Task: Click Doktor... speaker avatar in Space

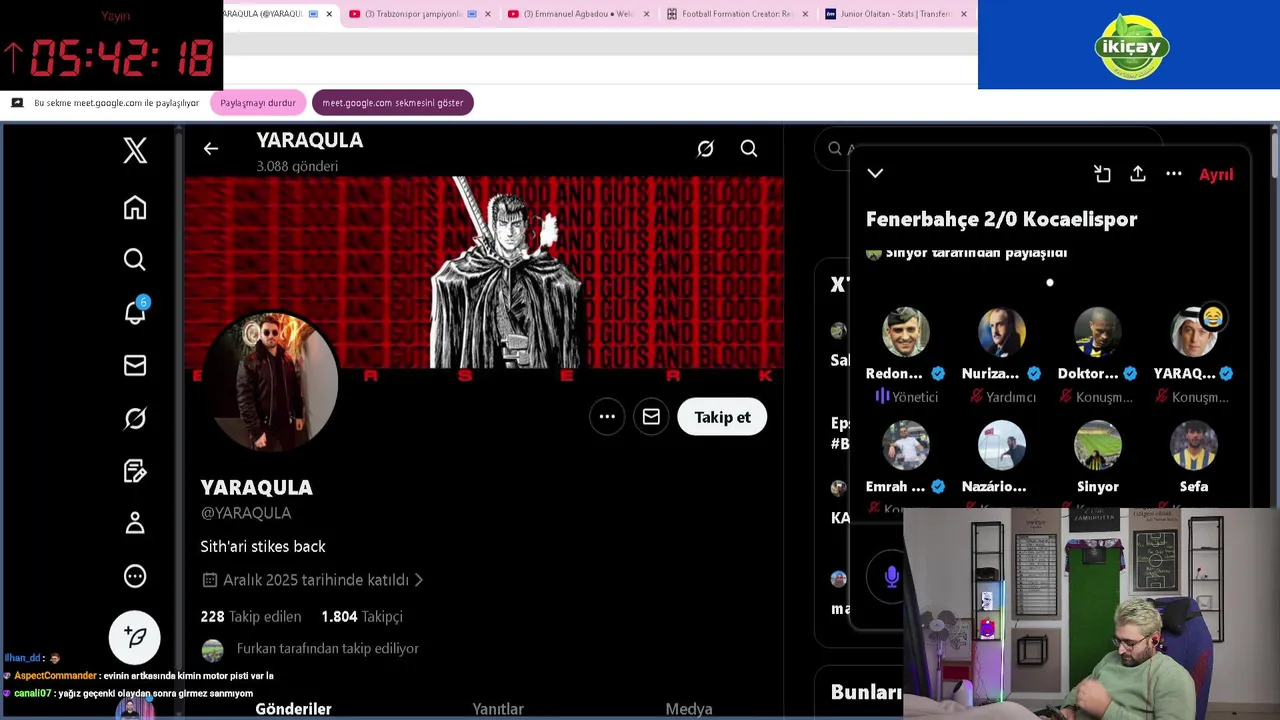Action: pyautogui.click(x=1097, y=332)
